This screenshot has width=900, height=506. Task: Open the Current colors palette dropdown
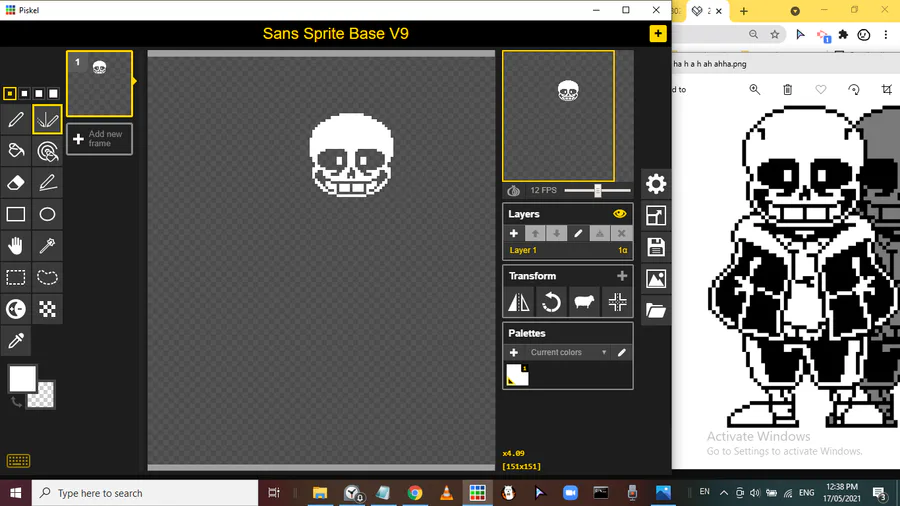click(568, 352)
